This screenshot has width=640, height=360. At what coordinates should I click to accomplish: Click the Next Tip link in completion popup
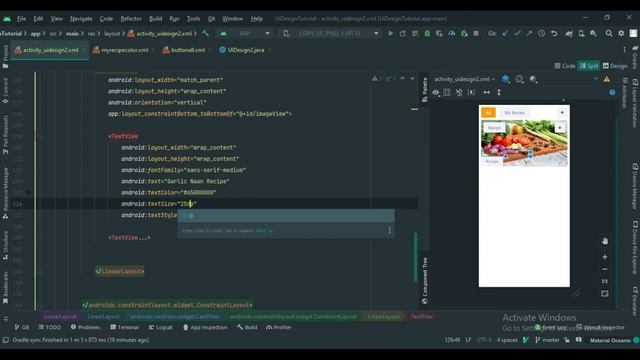[x=264, y=231]
